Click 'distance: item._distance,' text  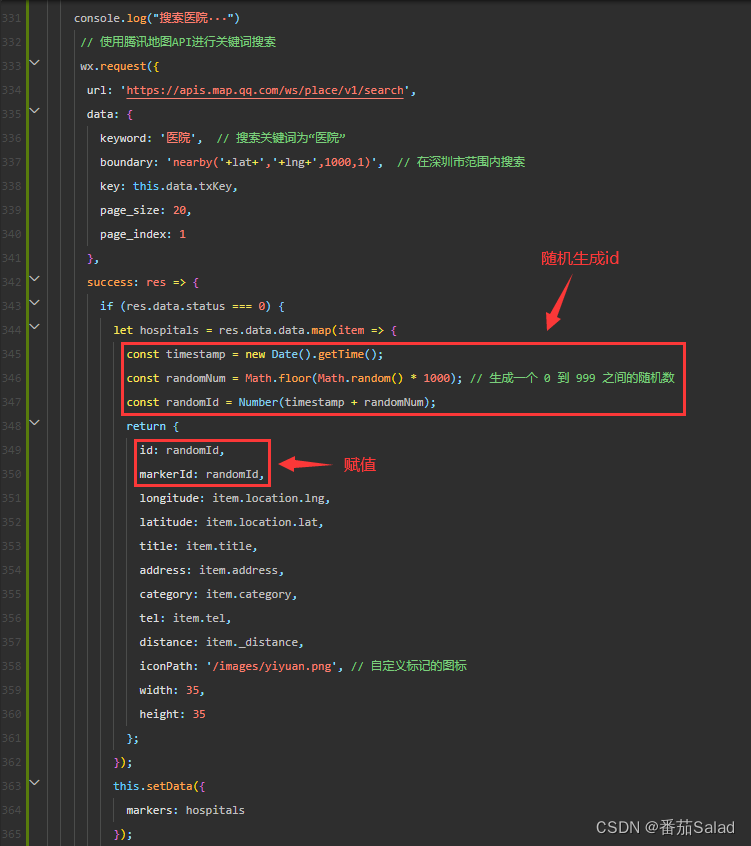(221, 642)
